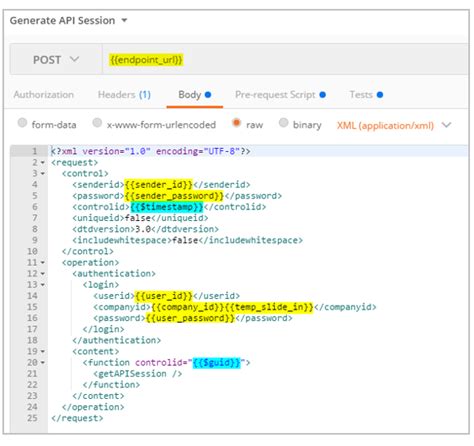This screenshot has height=446, width=474.
Task: Switch to the Authorization tab
Action: [x=43, y=95]
